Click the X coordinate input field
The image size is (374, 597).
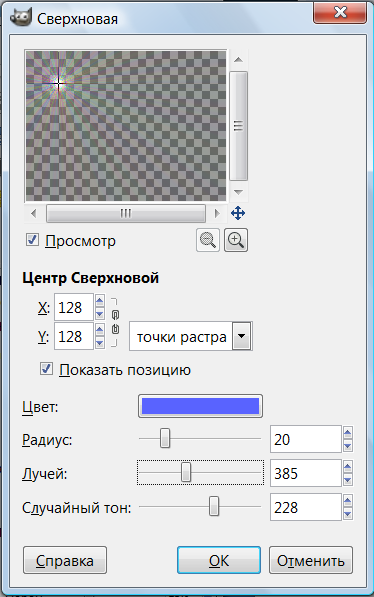click(x=74, y=307)
